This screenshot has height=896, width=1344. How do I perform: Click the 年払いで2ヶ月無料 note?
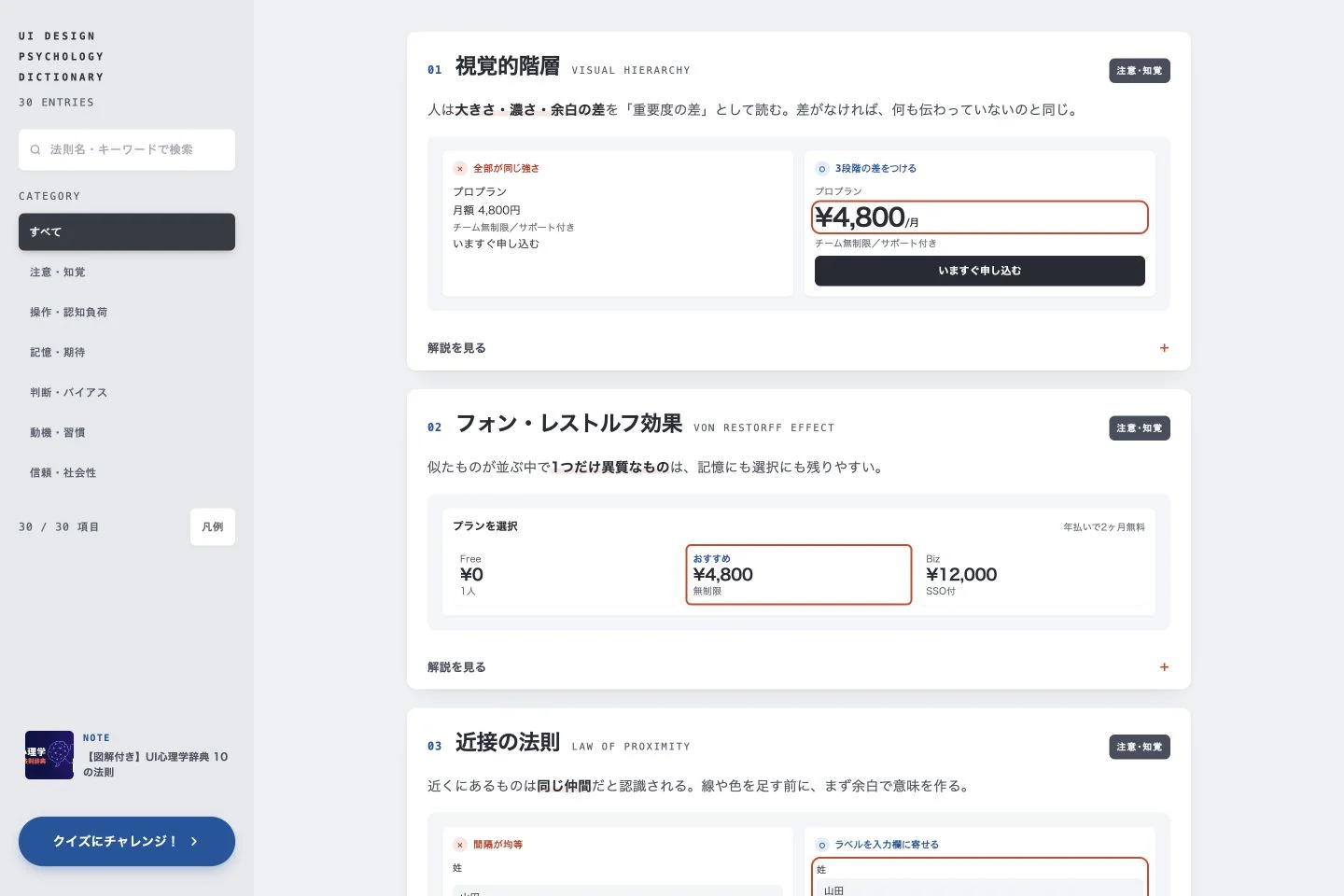[1104, 527]
